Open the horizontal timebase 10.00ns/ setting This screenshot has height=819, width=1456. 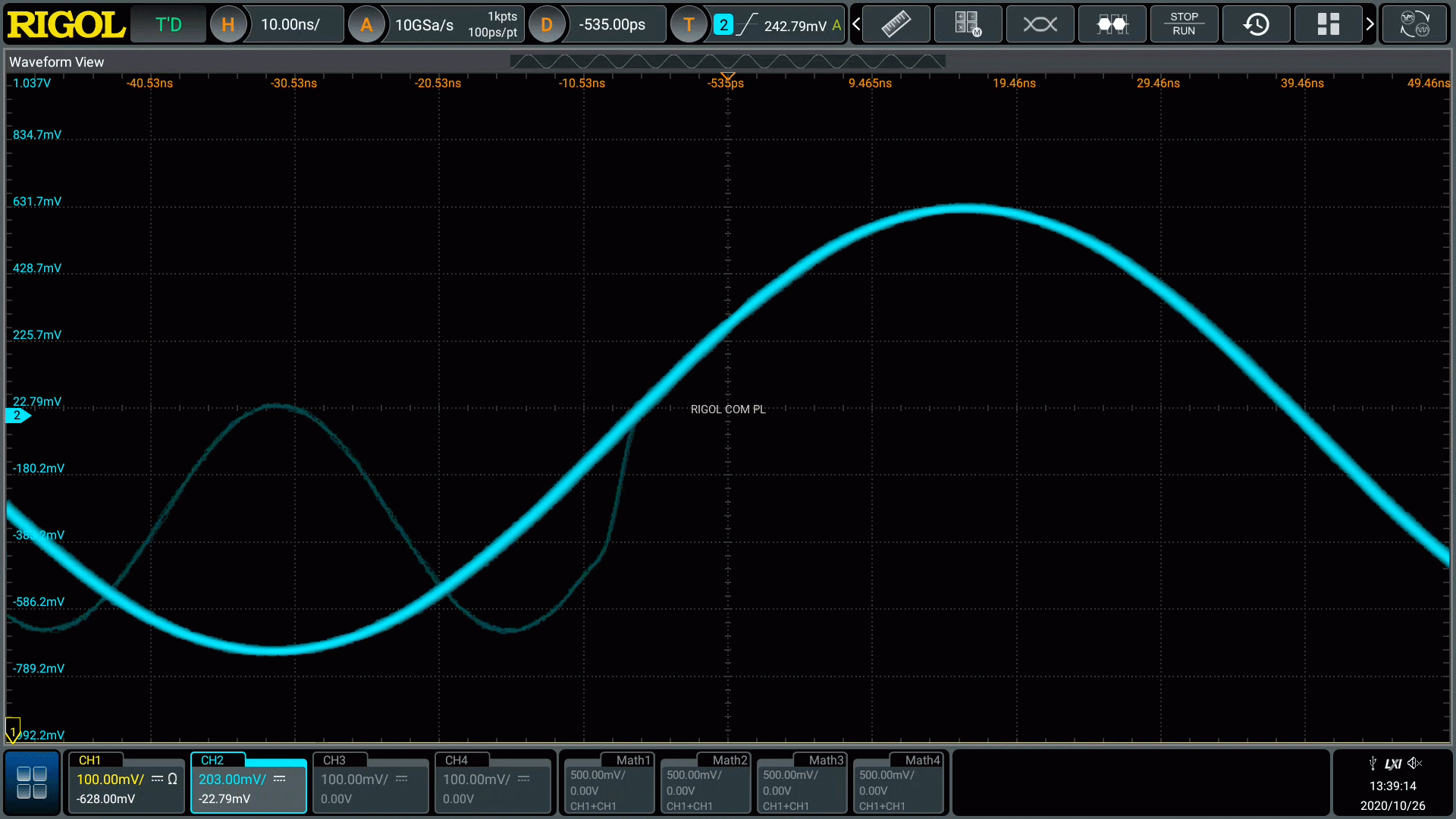(290, 24)
